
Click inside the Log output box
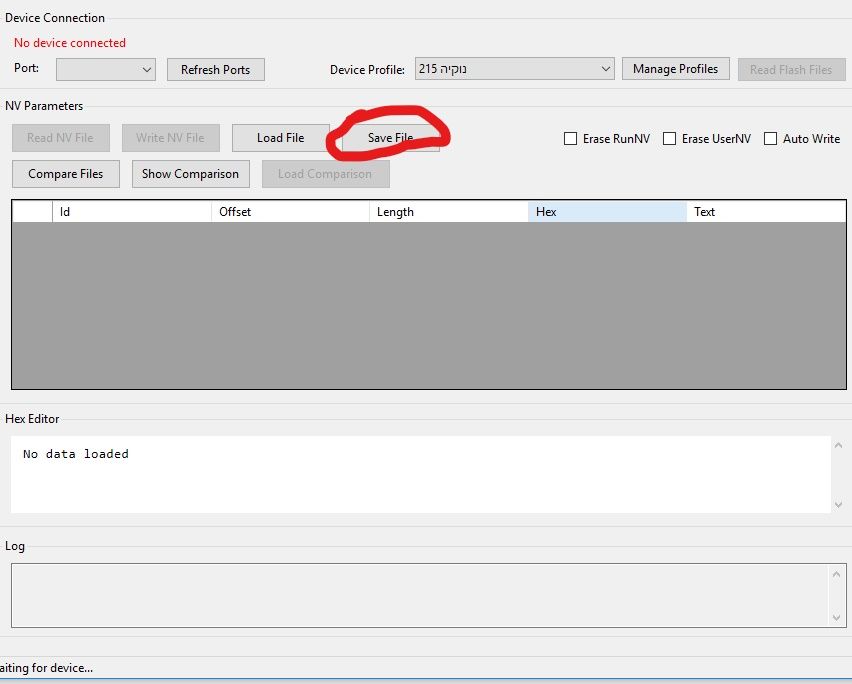tap(420, 596)
